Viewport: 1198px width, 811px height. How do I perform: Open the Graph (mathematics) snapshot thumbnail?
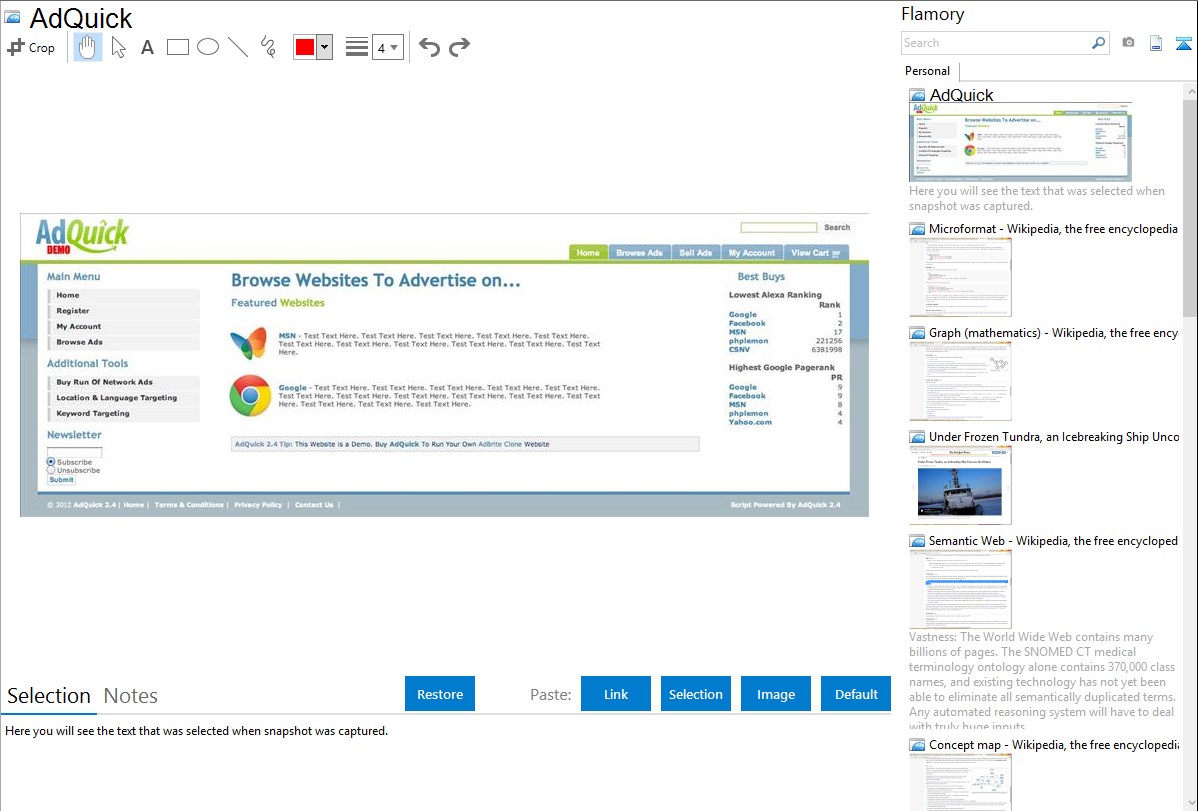[960, 381]
